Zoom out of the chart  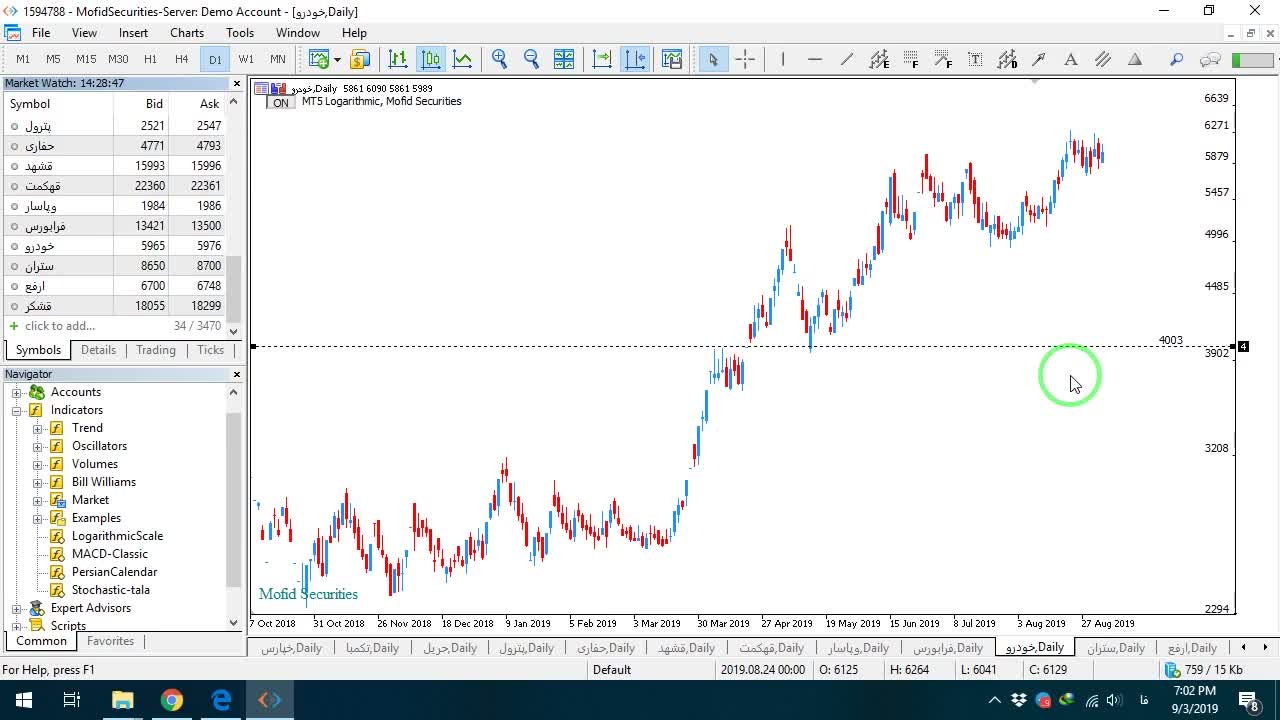[x=532, y=59]
